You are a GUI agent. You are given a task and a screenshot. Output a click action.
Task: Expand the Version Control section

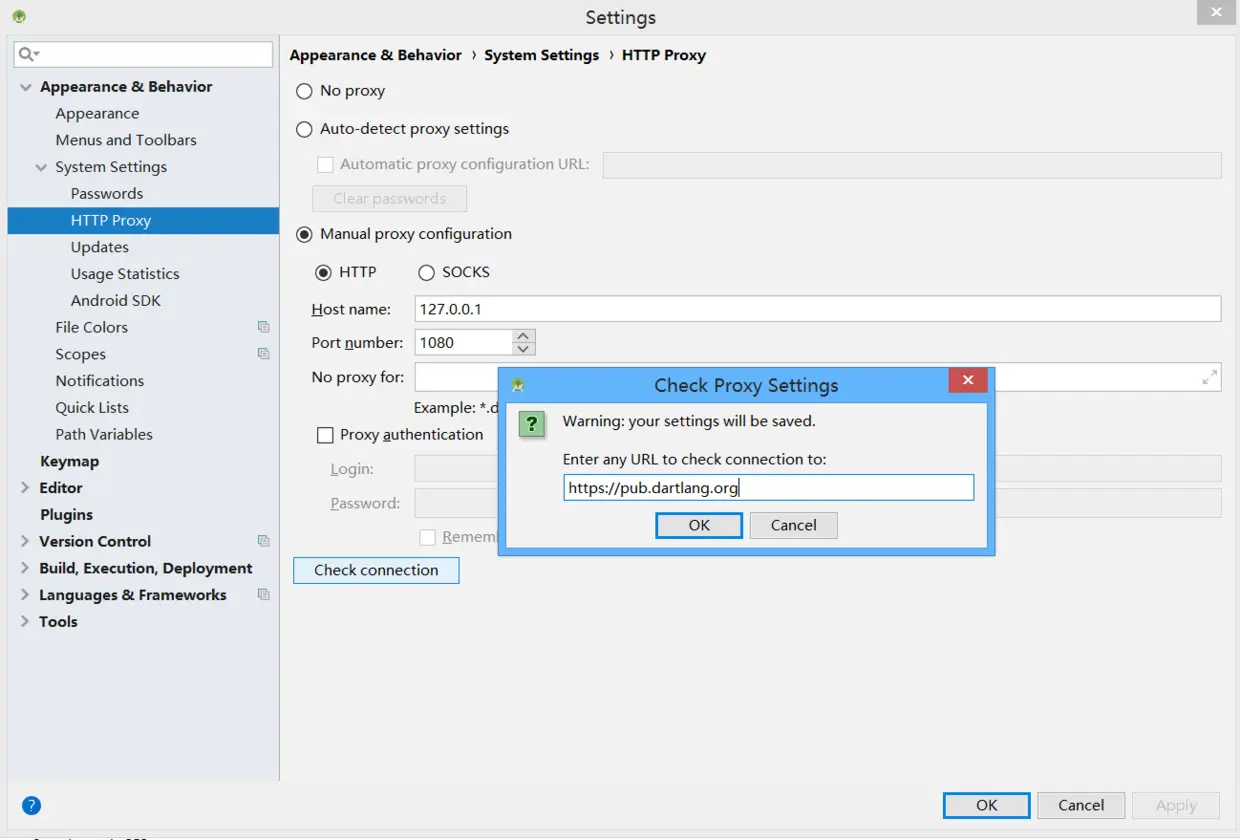coord(25,541)
